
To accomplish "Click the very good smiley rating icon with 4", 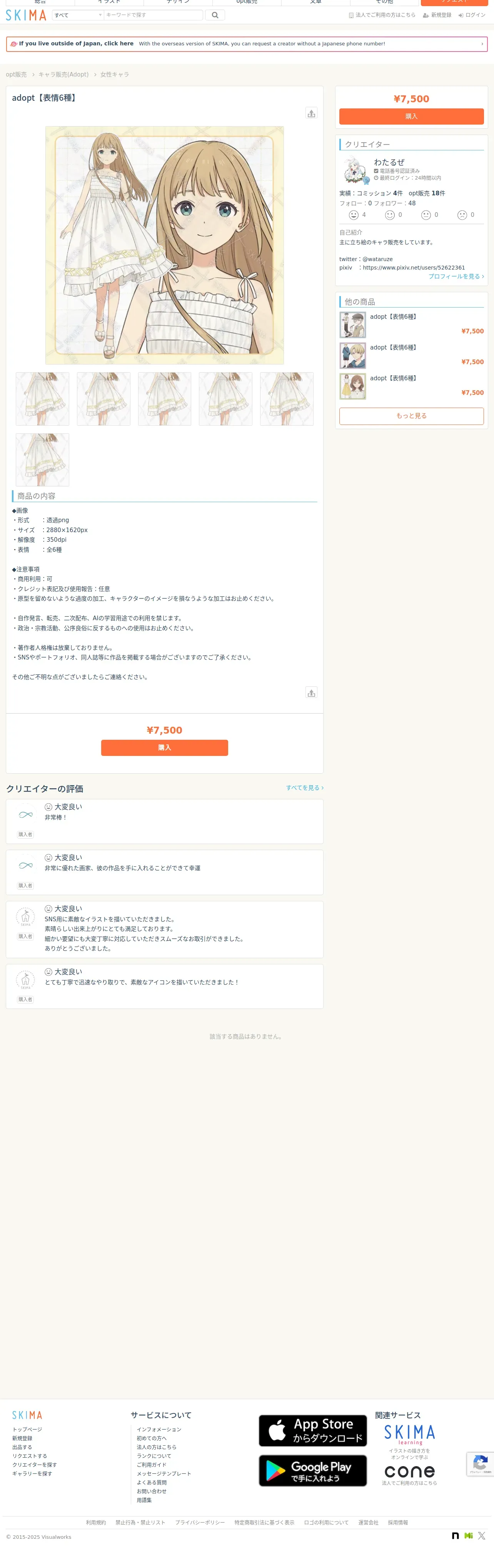I will 353,215.
